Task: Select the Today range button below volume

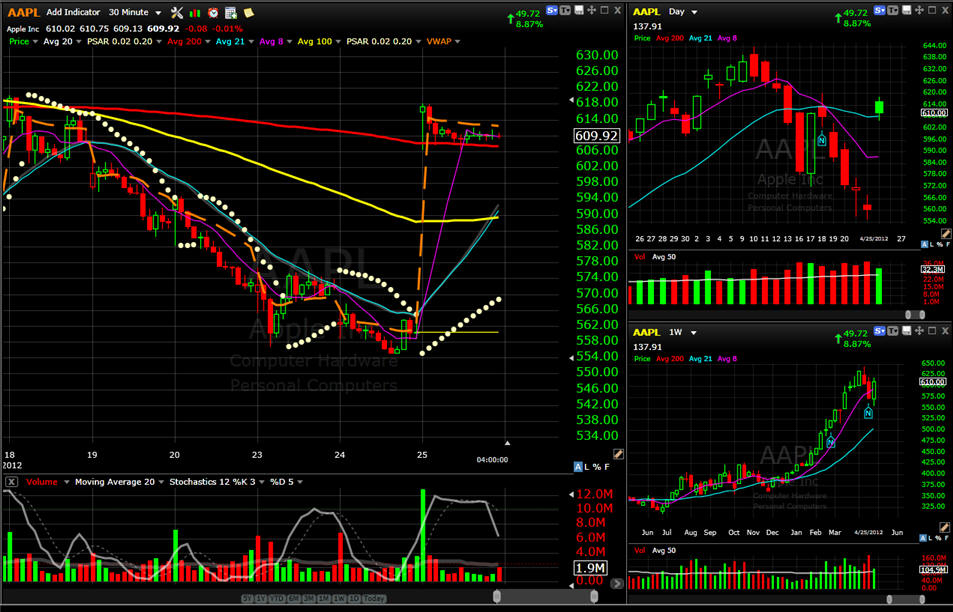Action: [374, 599]
